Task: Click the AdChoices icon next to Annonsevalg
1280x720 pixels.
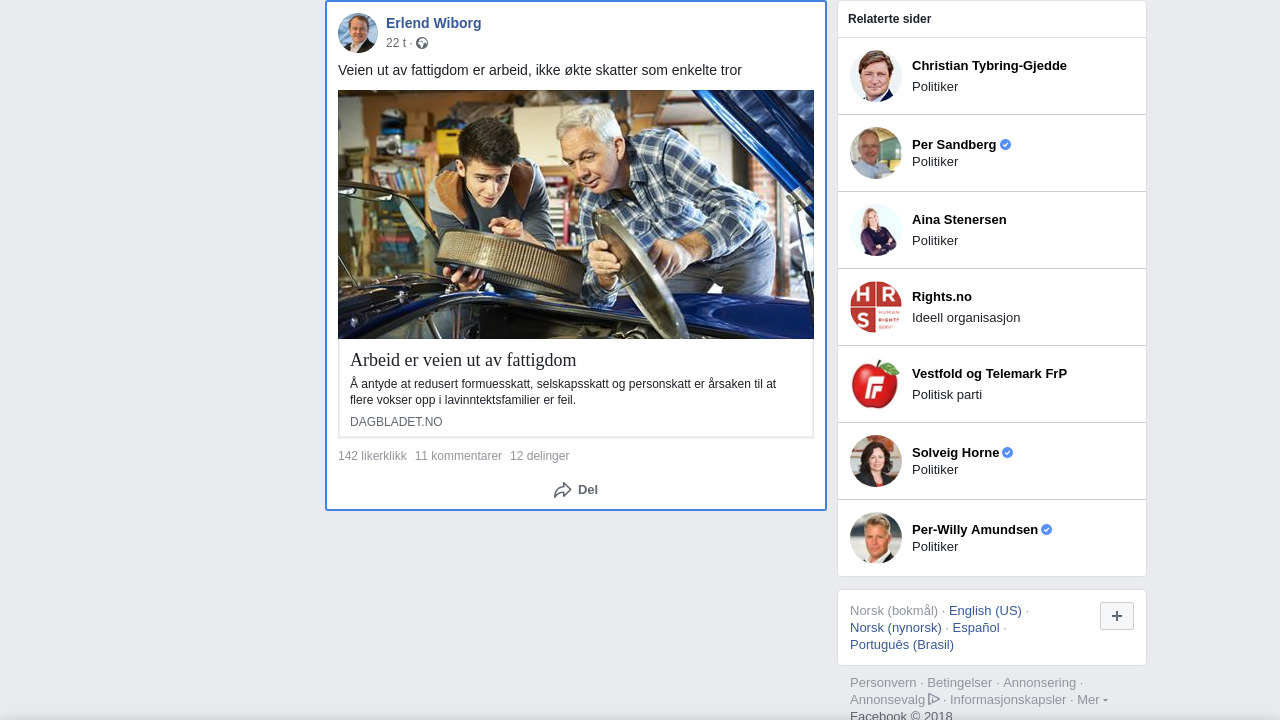Action: point(934,699)
